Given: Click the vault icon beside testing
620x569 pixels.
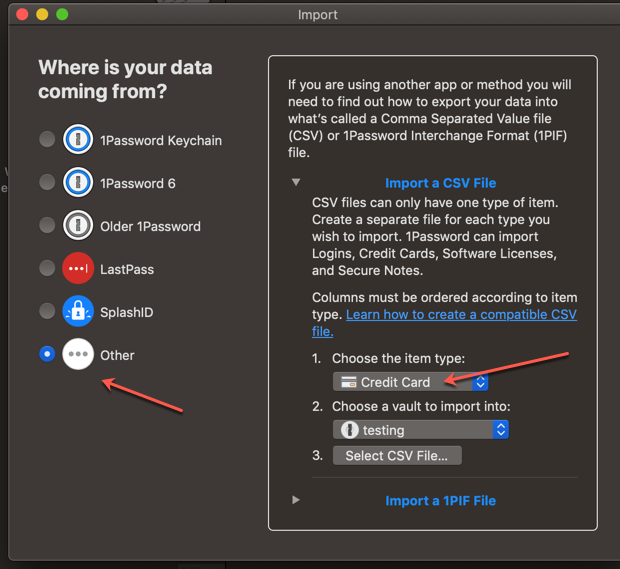Looking at the screenshot, I should [350, 430].
